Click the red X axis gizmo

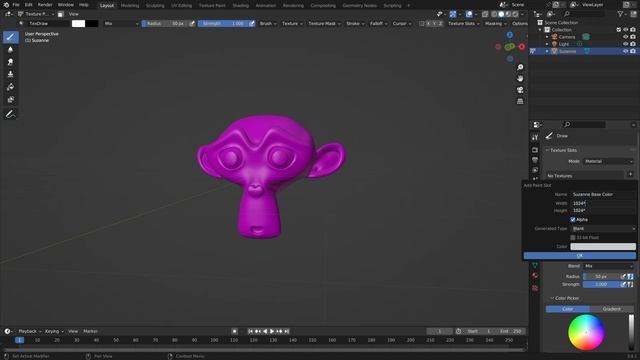click(522, 47)
